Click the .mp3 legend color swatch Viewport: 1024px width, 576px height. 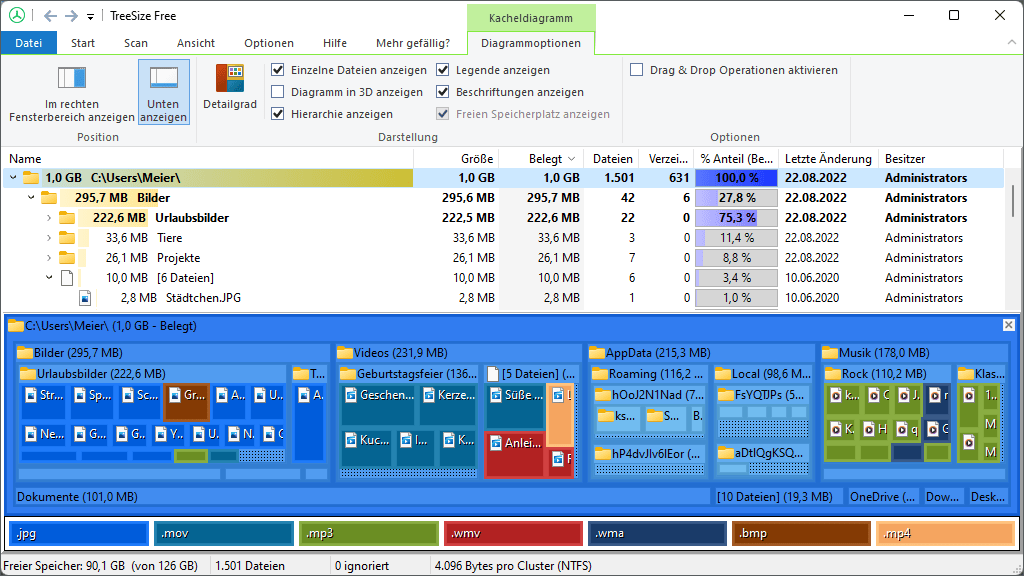[368, 533]
